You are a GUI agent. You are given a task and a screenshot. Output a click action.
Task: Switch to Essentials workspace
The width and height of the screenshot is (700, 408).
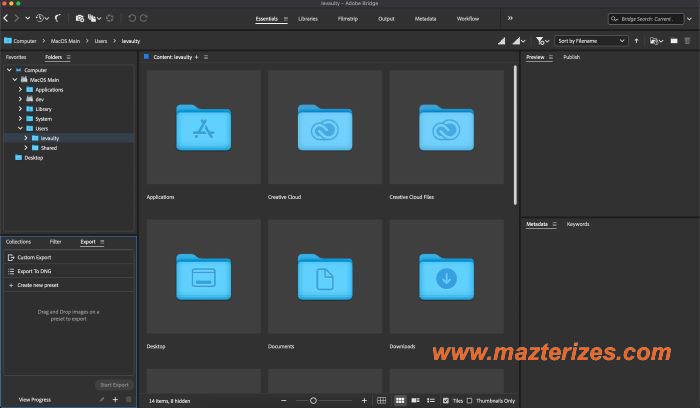click(x=267, y=19)
